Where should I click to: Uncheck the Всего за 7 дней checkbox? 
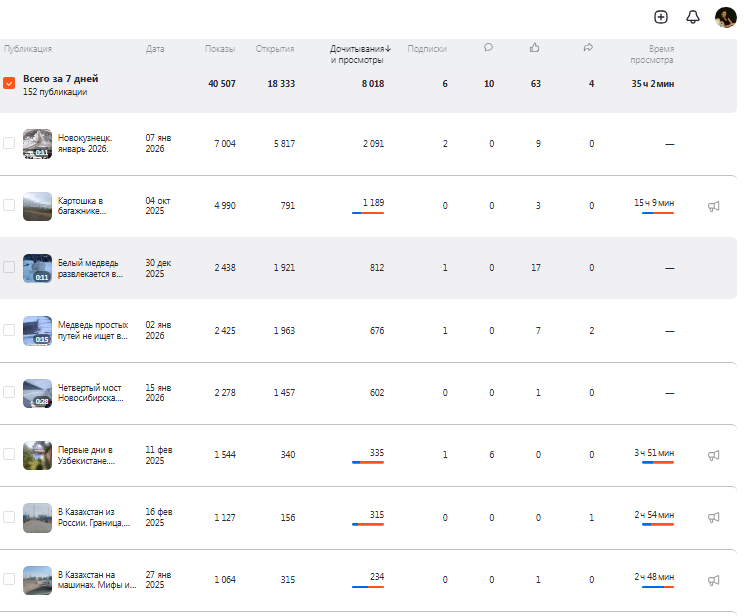click(x=9, y=84)
